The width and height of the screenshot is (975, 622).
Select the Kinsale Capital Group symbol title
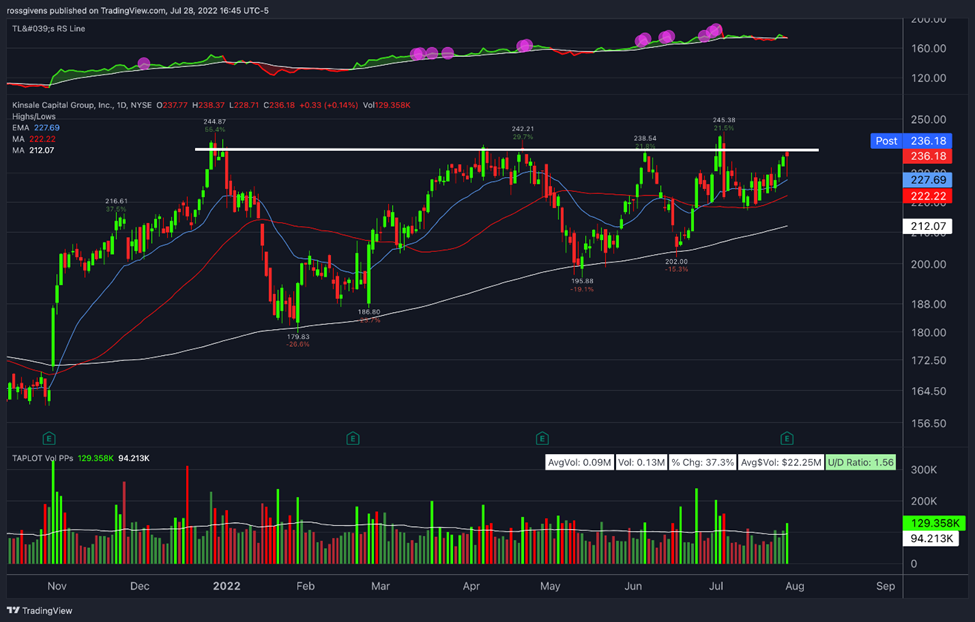pyautogui.click(x=81, y=105)
